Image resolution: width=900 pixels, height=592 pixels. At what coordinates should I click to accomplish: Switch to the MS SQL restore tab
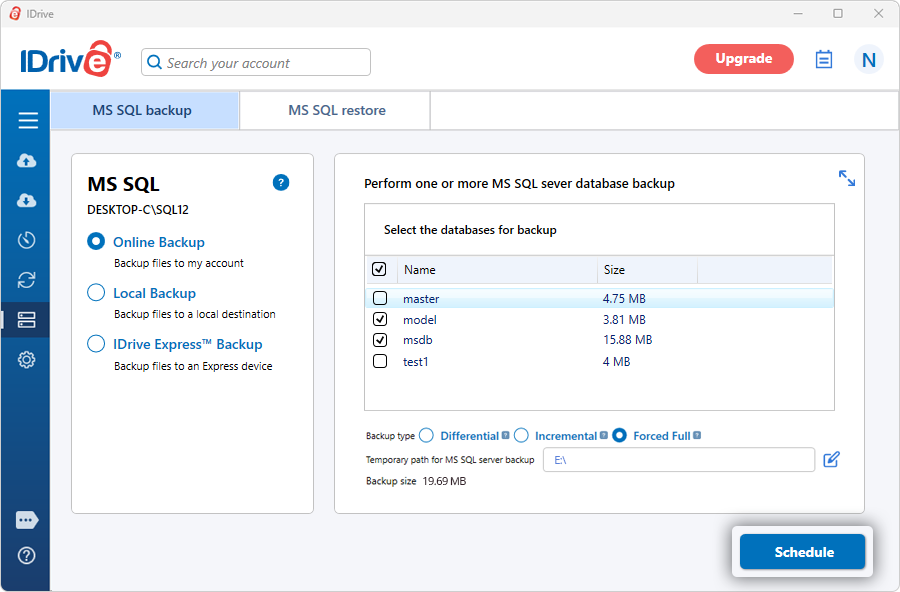coord(335,110)
